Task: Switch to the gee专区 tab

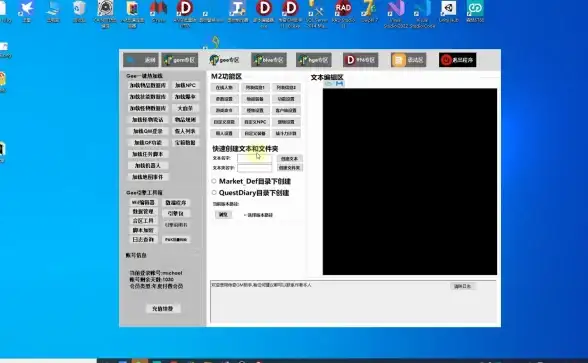Action: click(224, 60)
